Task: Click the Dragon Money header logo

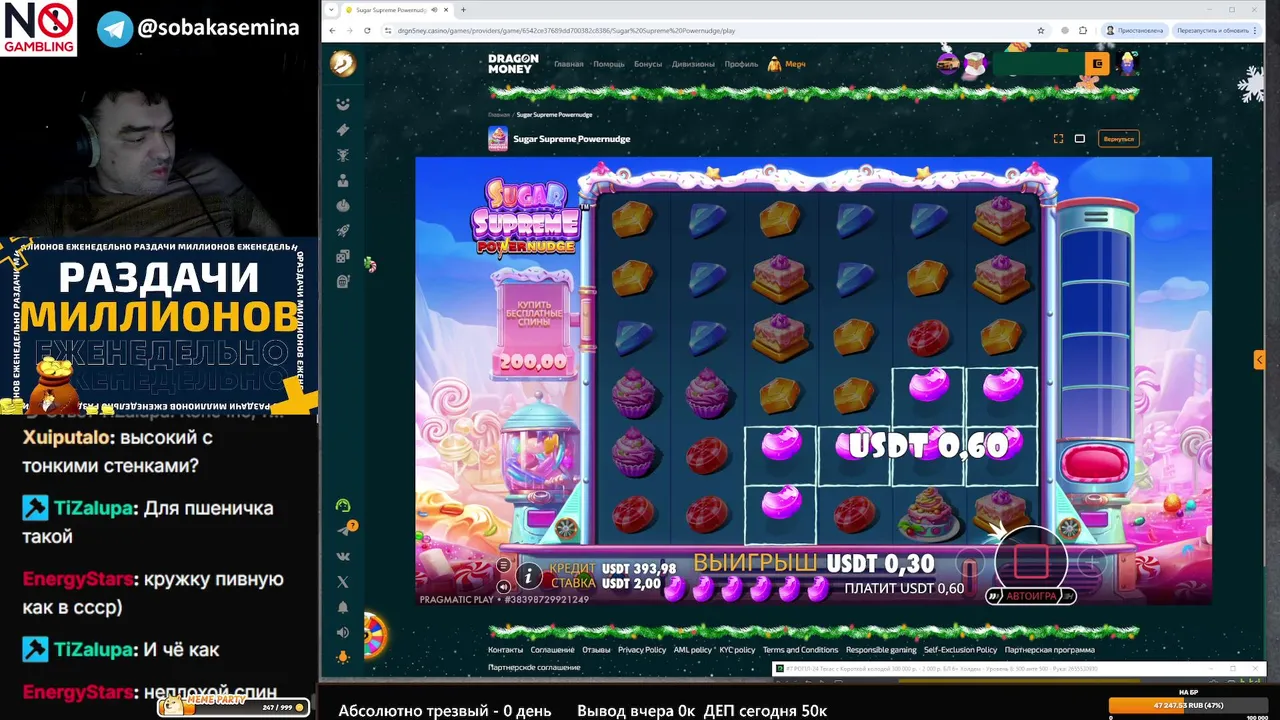Action: click(x=513, y=64)
